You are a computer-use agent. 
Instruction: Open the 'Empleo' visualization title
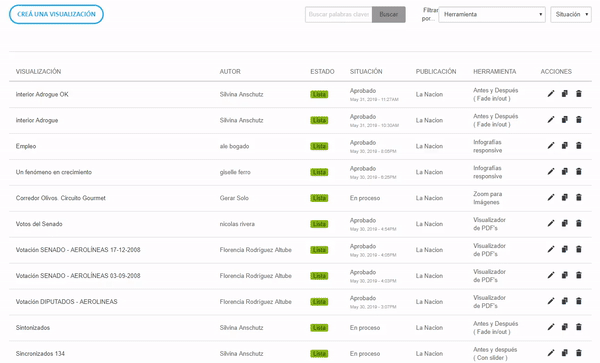[26, 147]
